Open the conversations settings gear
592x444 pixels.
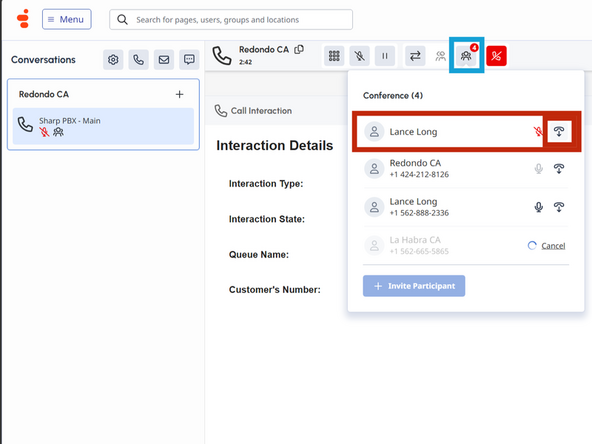click(x=113, y=60)
